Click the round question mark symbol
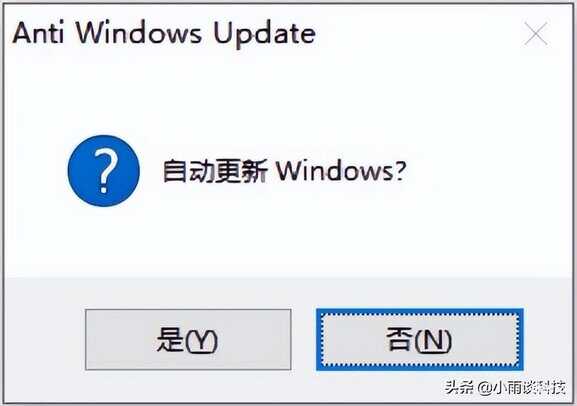 click(104, 171)
